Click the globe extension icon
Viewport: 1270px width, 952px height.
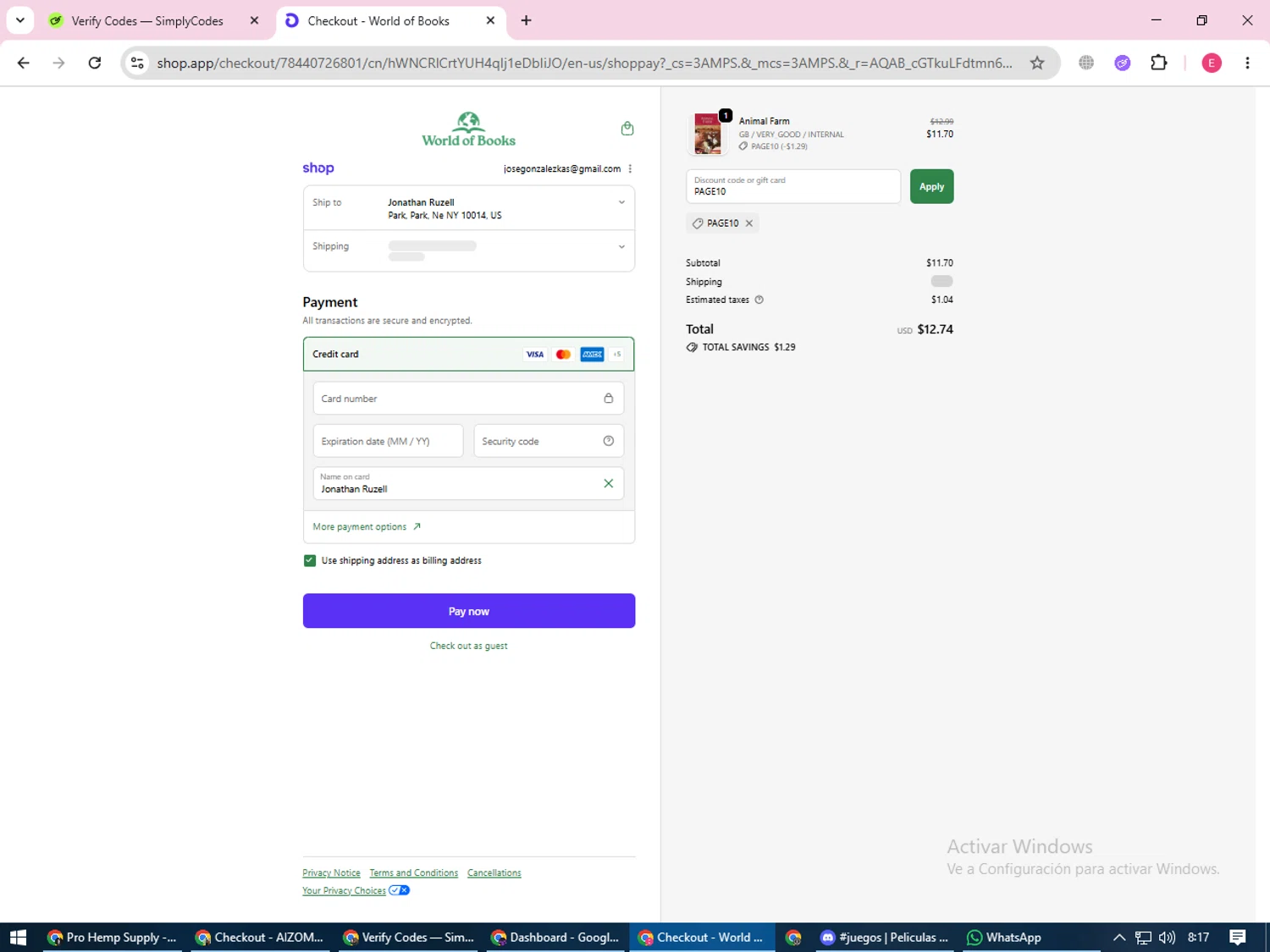click(x=1086, y=63)
